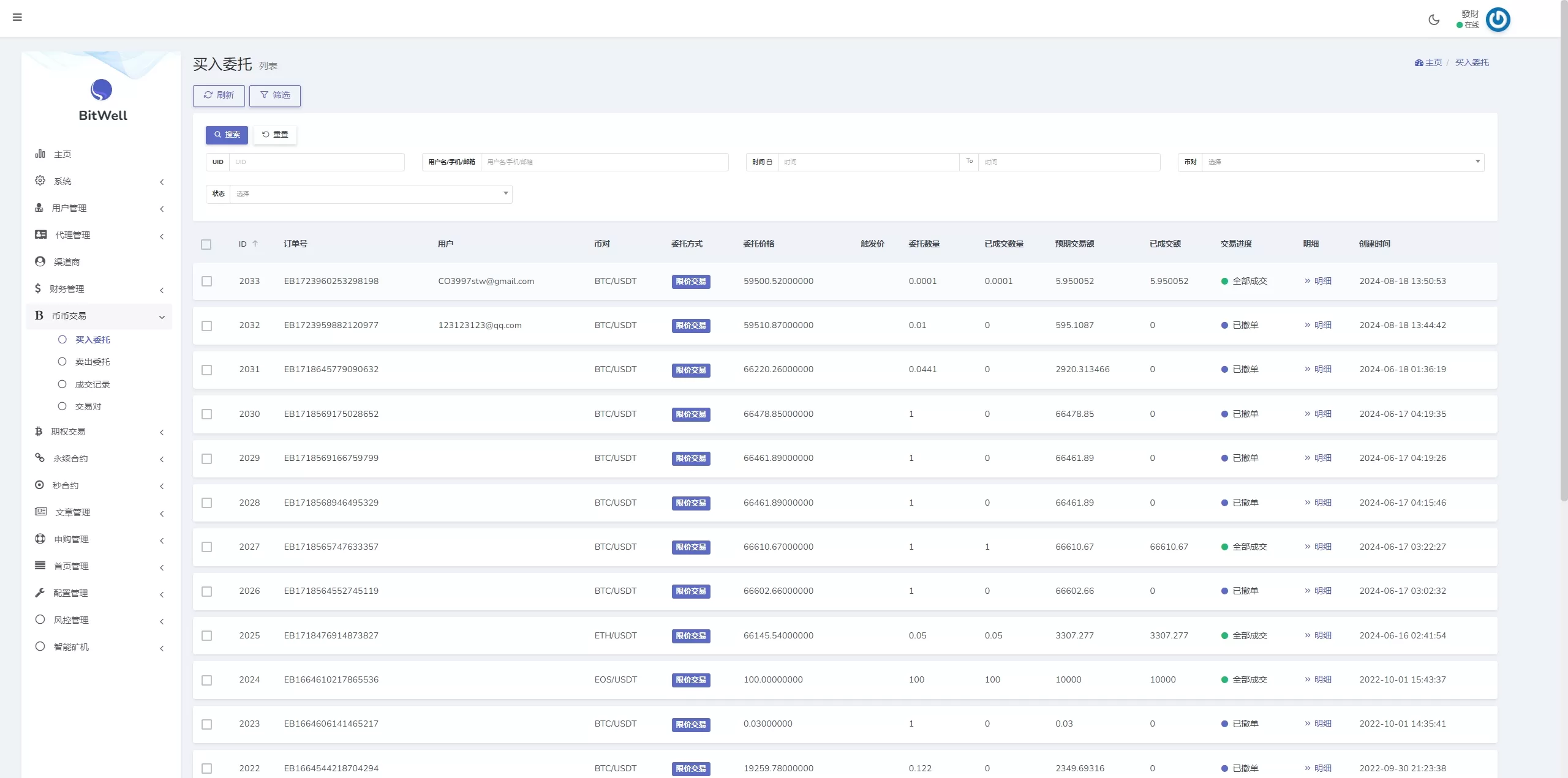Tick the checkbox for order 2033
Screen dimensions: 1568x778
tap(207, 282)
